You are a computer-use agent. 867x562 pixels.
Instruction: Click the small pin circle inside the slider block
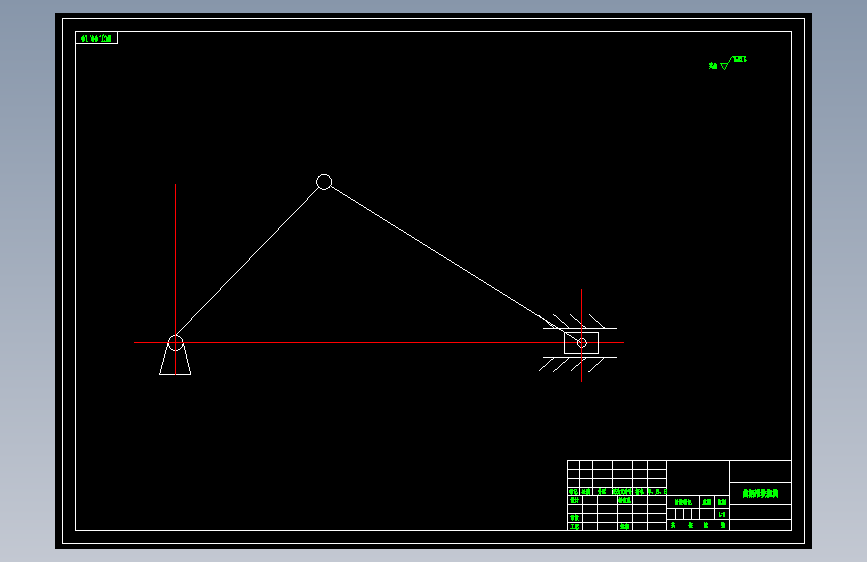pyautogui.click(x=582, y=343)
